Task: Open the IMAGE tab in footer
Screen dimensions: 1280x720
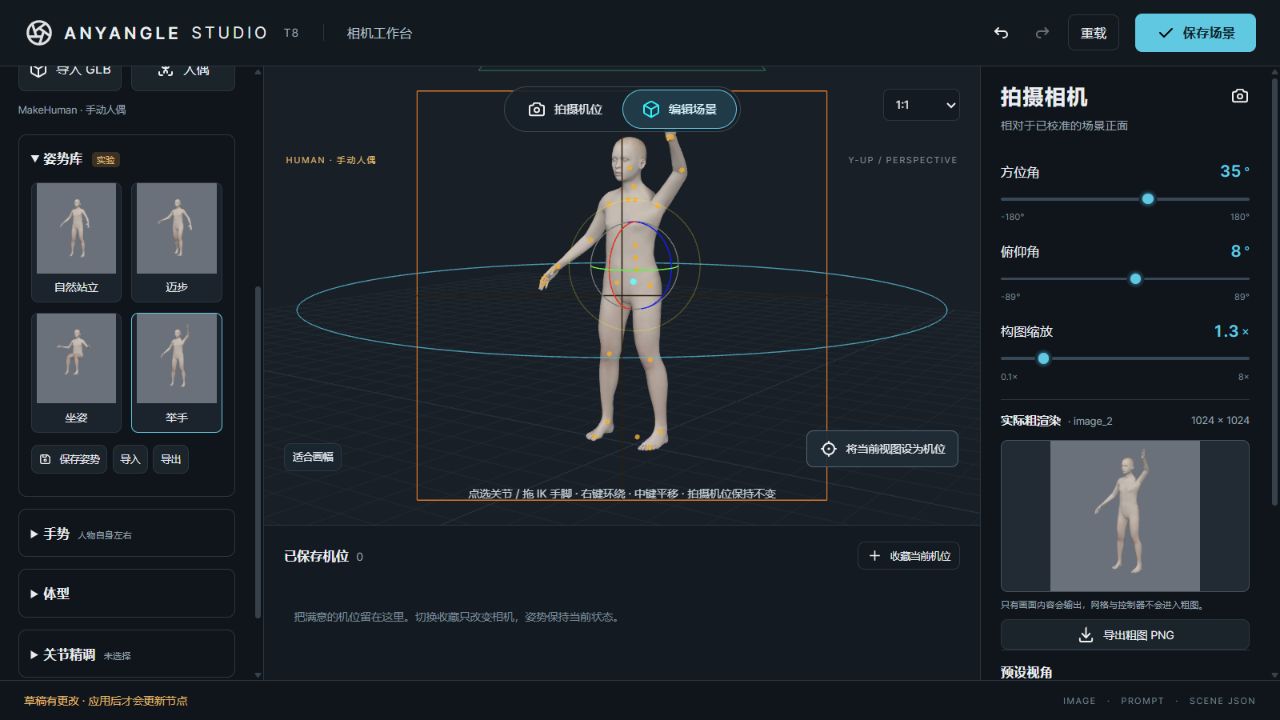Action: 1079,701
